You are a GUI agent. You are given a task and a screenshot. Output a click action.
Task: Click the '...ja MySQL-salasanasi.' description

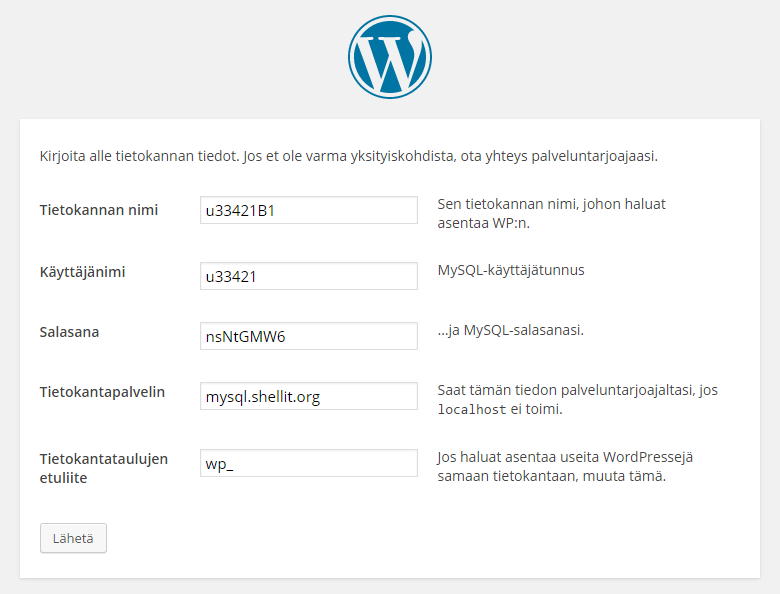(510, 330)
